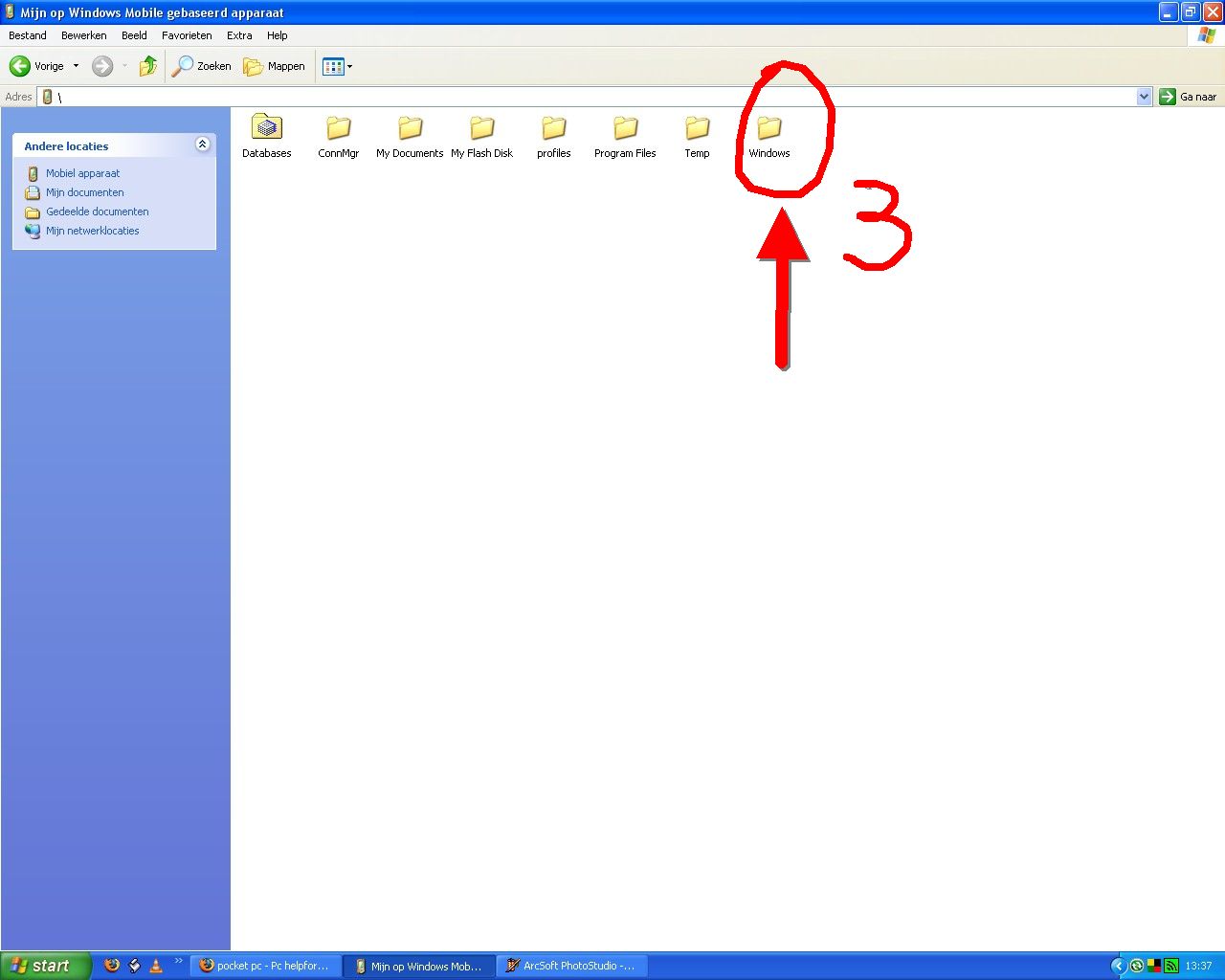Click the green Vorige back button
Screen dimensions: 1225x980
(x=36, y=66)
